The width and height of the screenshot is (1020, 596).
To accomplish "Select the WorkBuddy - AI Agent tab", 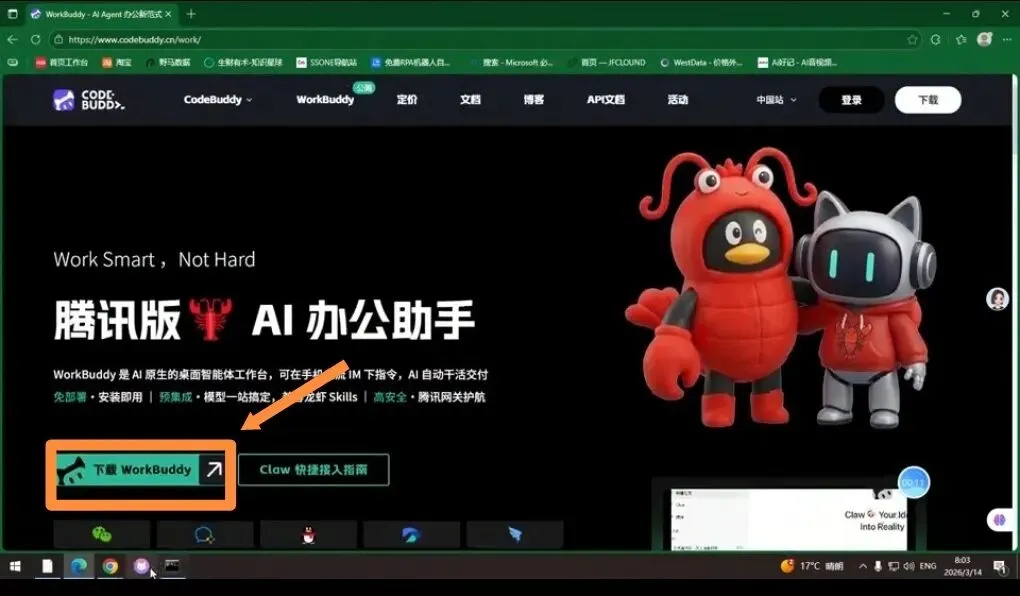I will pyautogui.click(x=101, y=14).
